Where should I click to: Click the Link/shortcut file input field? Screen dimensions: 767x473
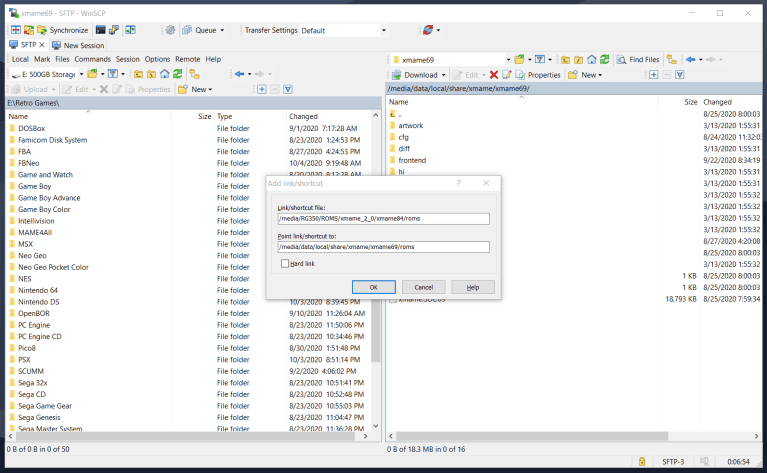pos(383,219)
